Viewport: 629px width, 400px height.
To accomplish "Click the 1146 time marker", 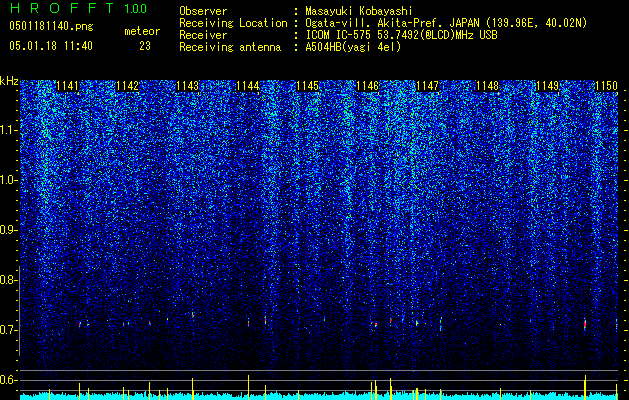I will pyautogui.click(x=367, y=86).
